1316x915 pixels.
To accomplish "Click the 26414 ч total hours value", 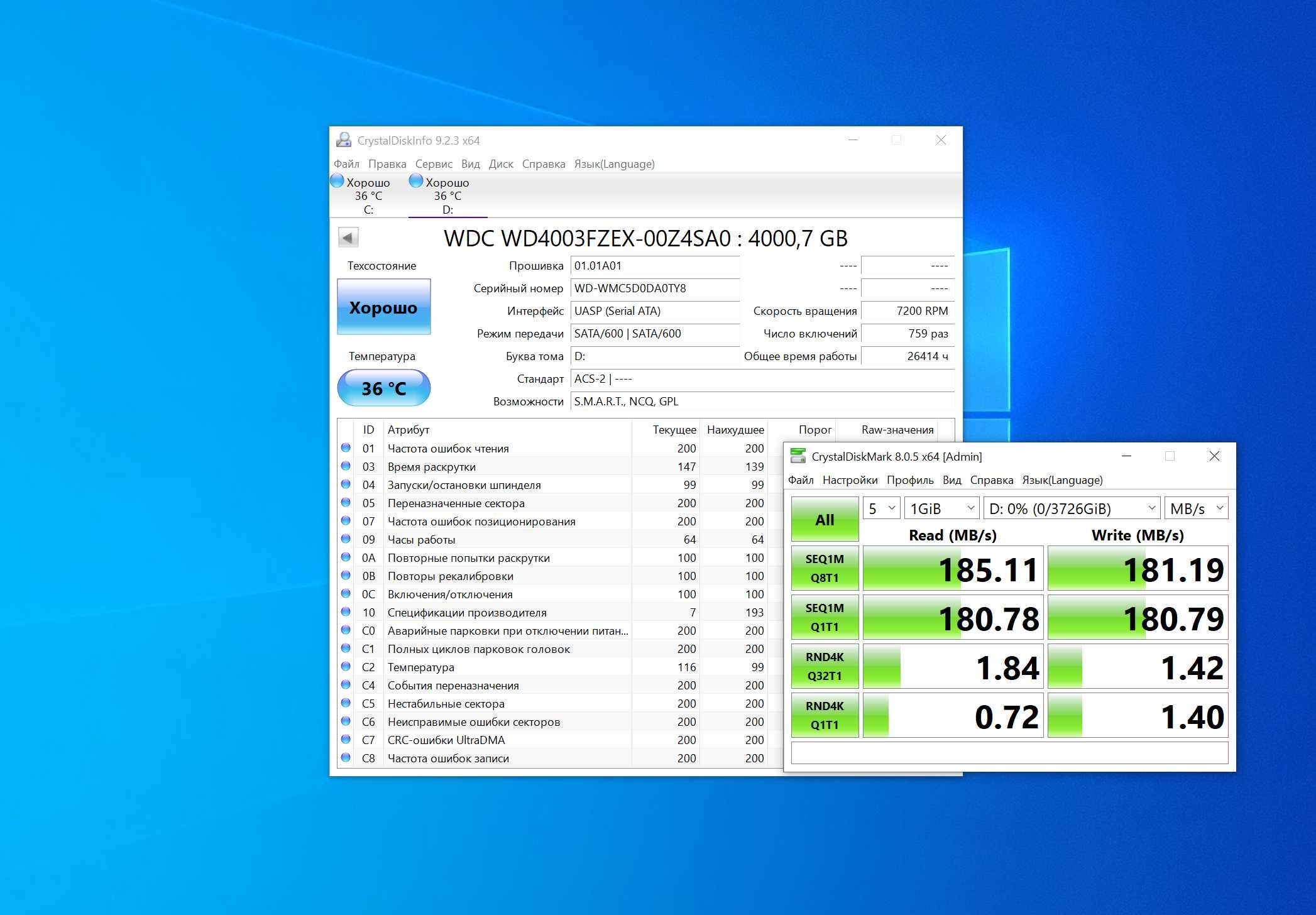I will [x=907, y=356].
